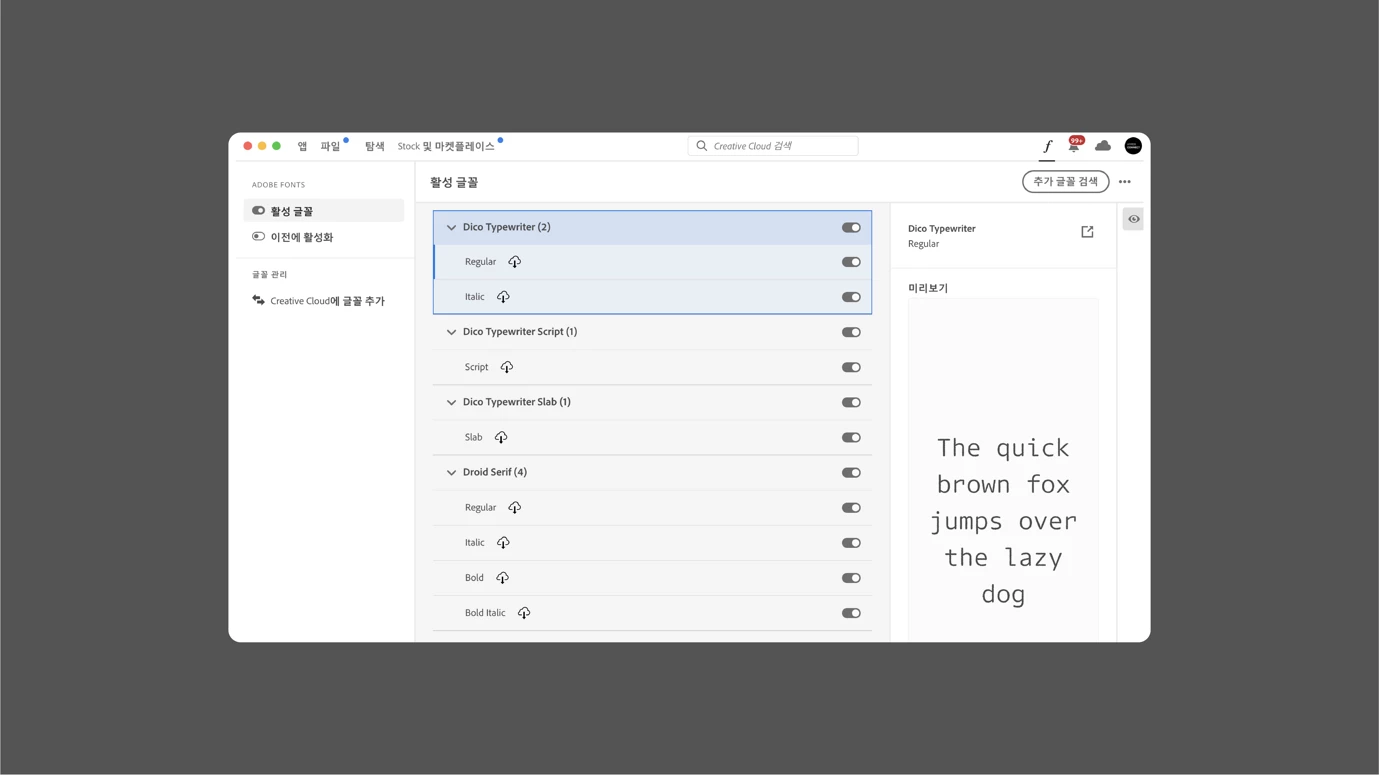Click the more options ellipsis icon
Image resolution: width=1379 pixels, height=775 pixels.
pyautogui.click(x=1125, y=182)
